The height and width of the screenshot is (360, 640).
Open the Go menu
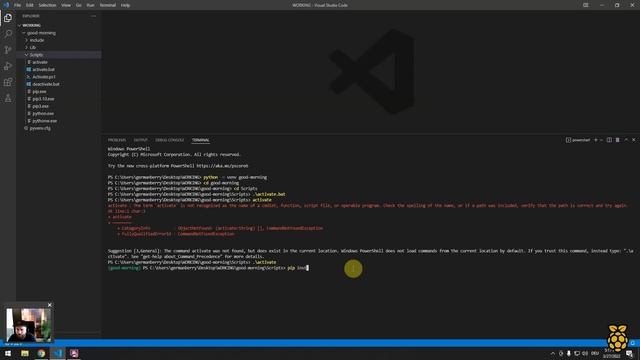point(78,5)
